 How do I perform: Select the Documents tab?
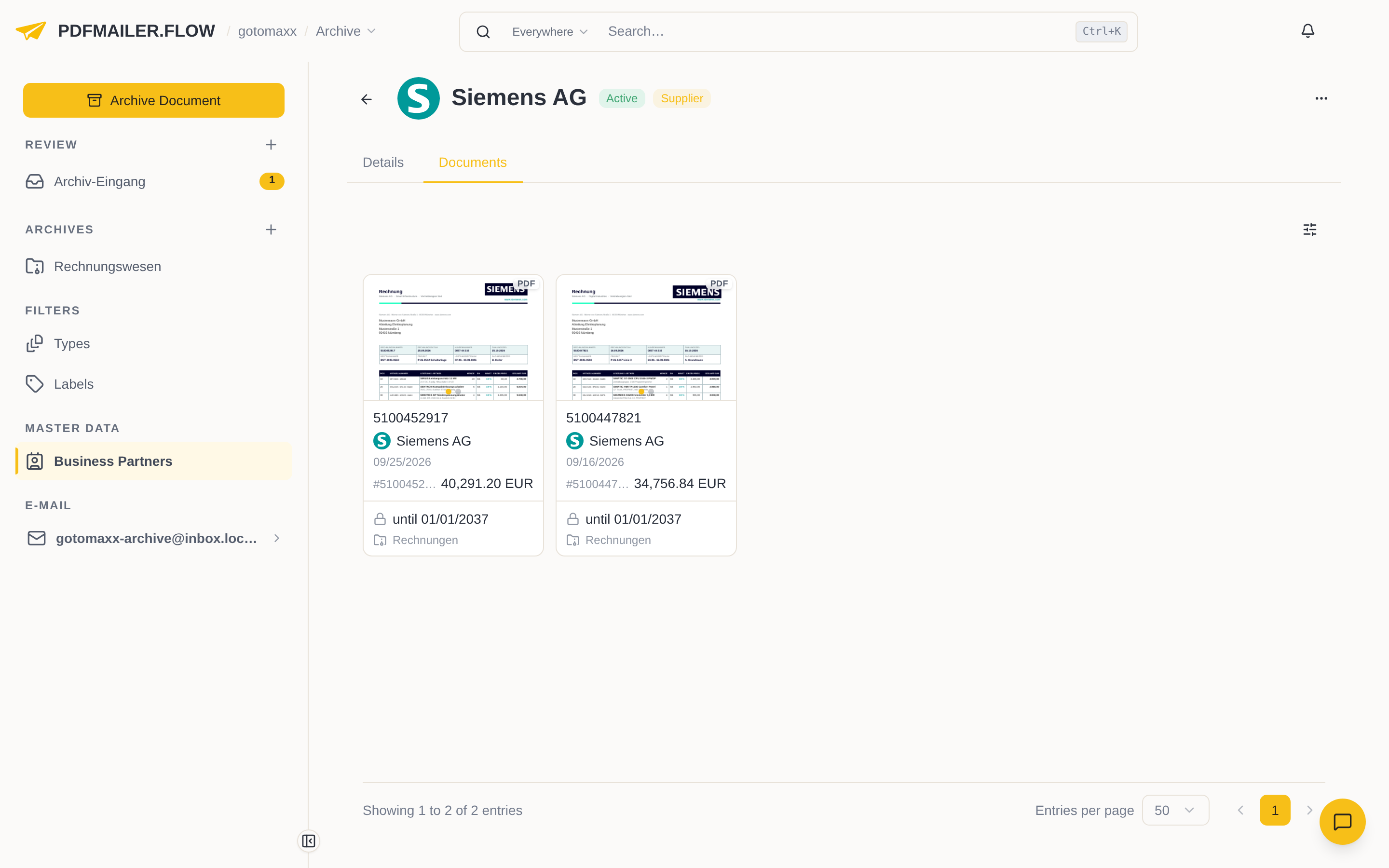pos(472,163)
